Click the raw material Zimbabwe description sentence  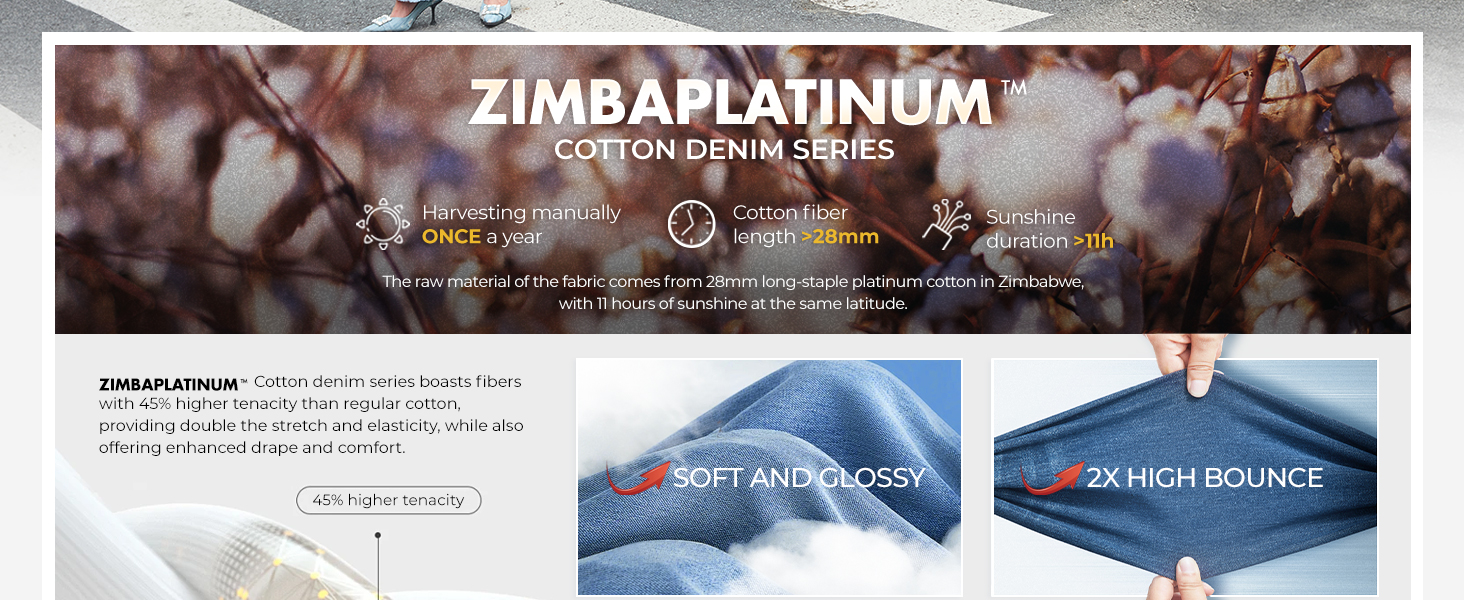tap(733, 292)
